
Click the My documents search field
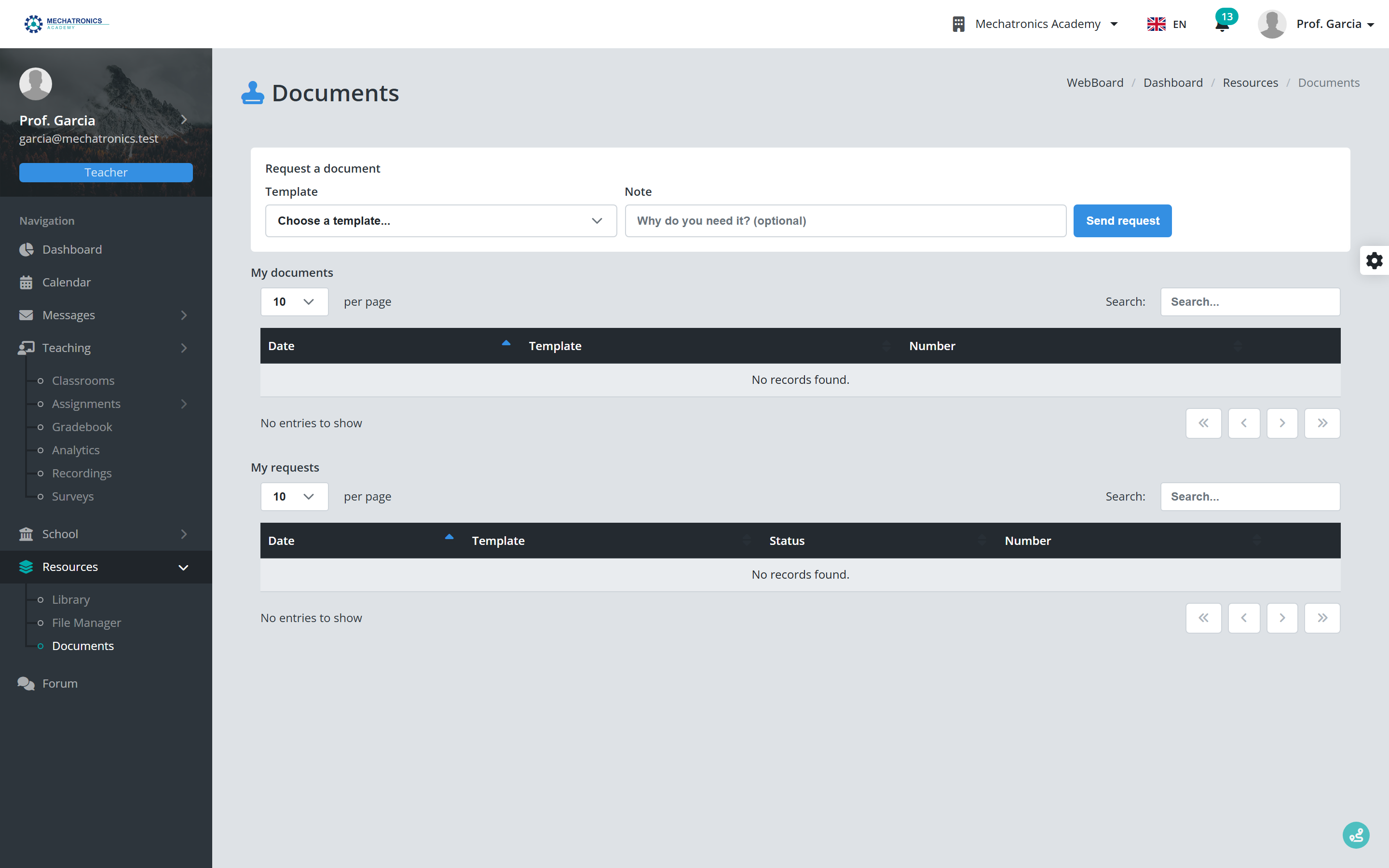point(1250,302)
